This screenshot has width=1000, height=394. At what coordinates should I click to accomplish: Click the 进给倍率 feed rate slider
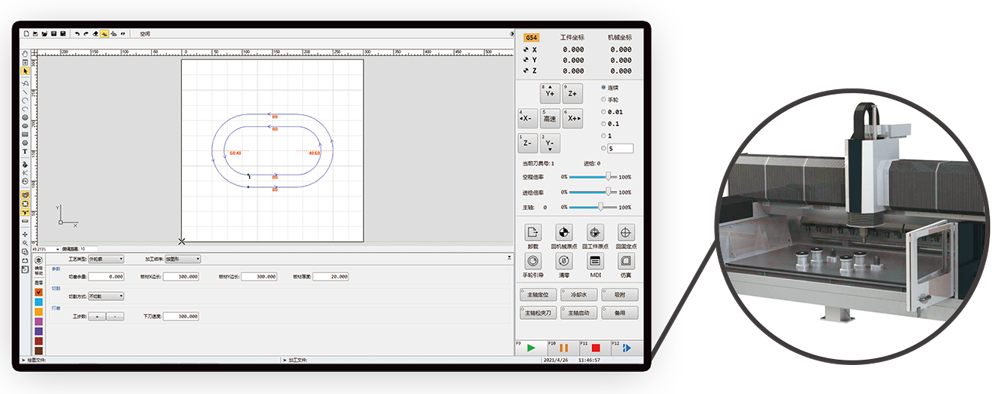coord(593,192)
